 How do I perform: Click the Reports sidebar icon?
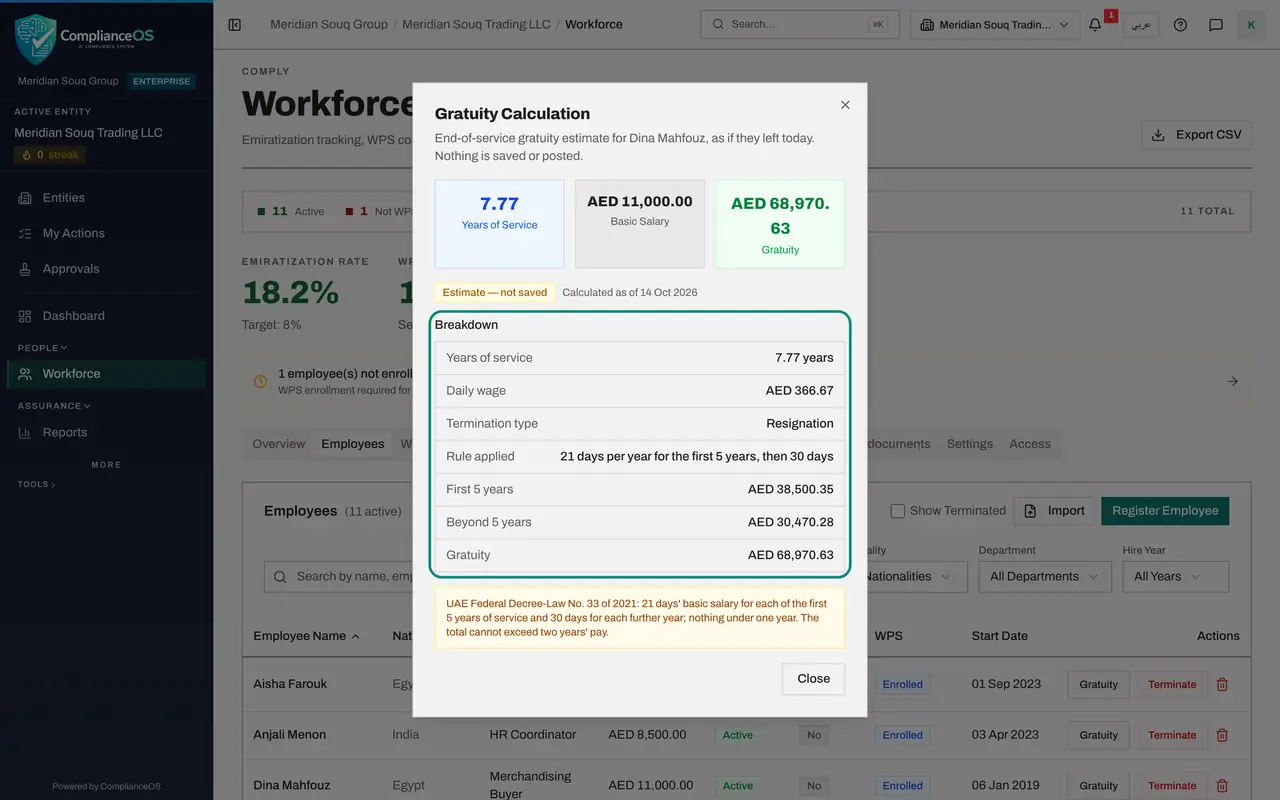[x=25, y=433]
